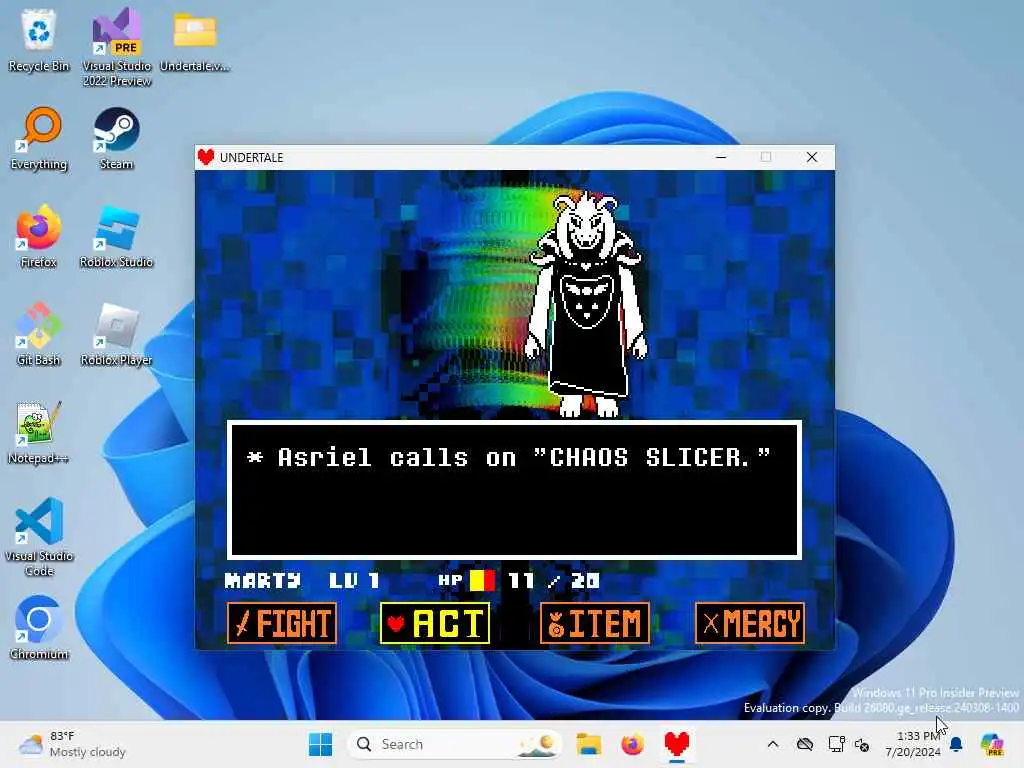Click the muted volume tray icon
Screen dimensions: 1024x768
(862, 744)
